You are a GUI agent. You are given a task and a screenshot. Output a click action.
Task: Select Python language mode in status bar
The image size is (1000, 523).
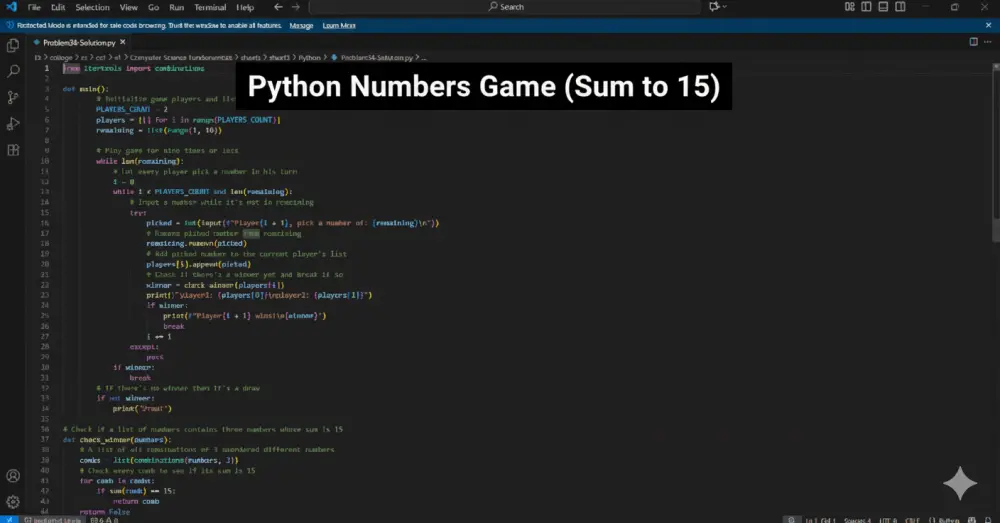coord(947,520)
